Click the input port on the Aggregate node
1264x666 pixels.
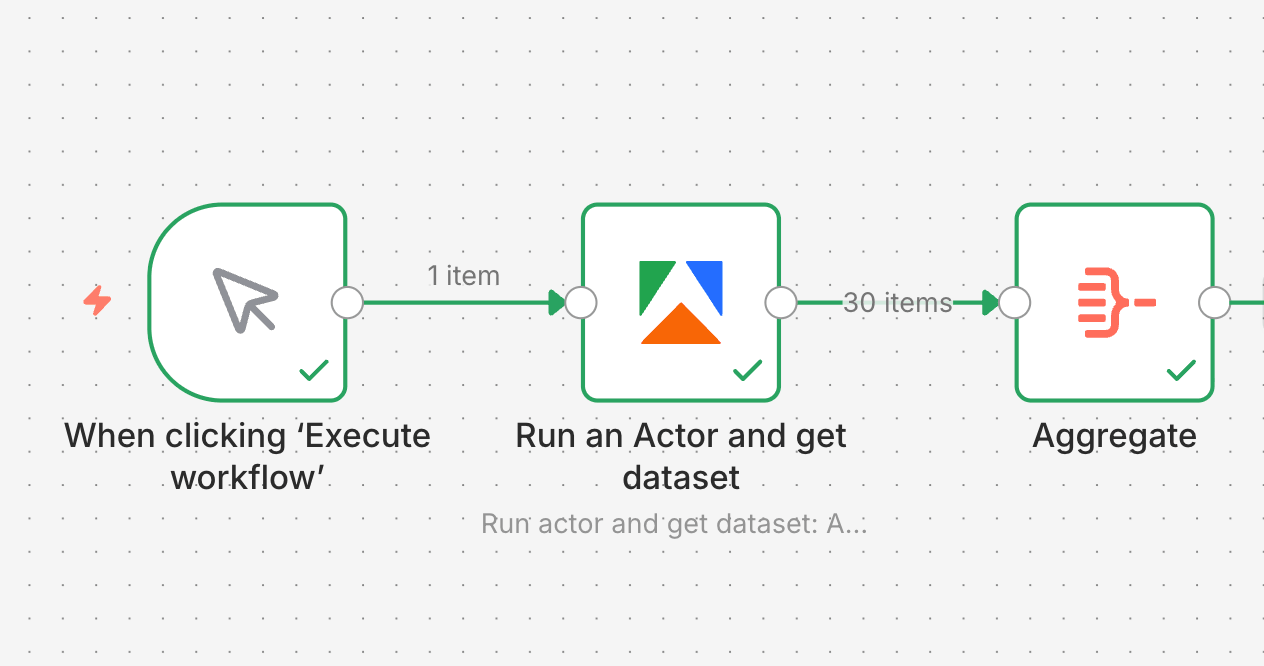coord(1013,301)
